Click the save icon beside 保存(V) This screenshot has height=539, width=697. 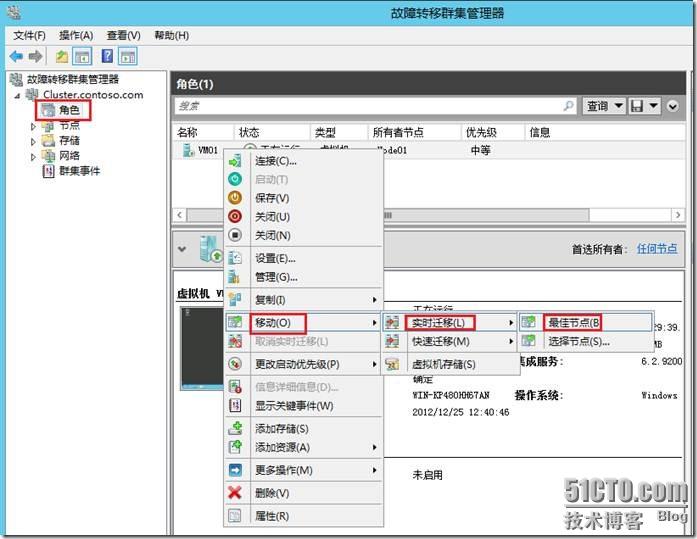235,198
